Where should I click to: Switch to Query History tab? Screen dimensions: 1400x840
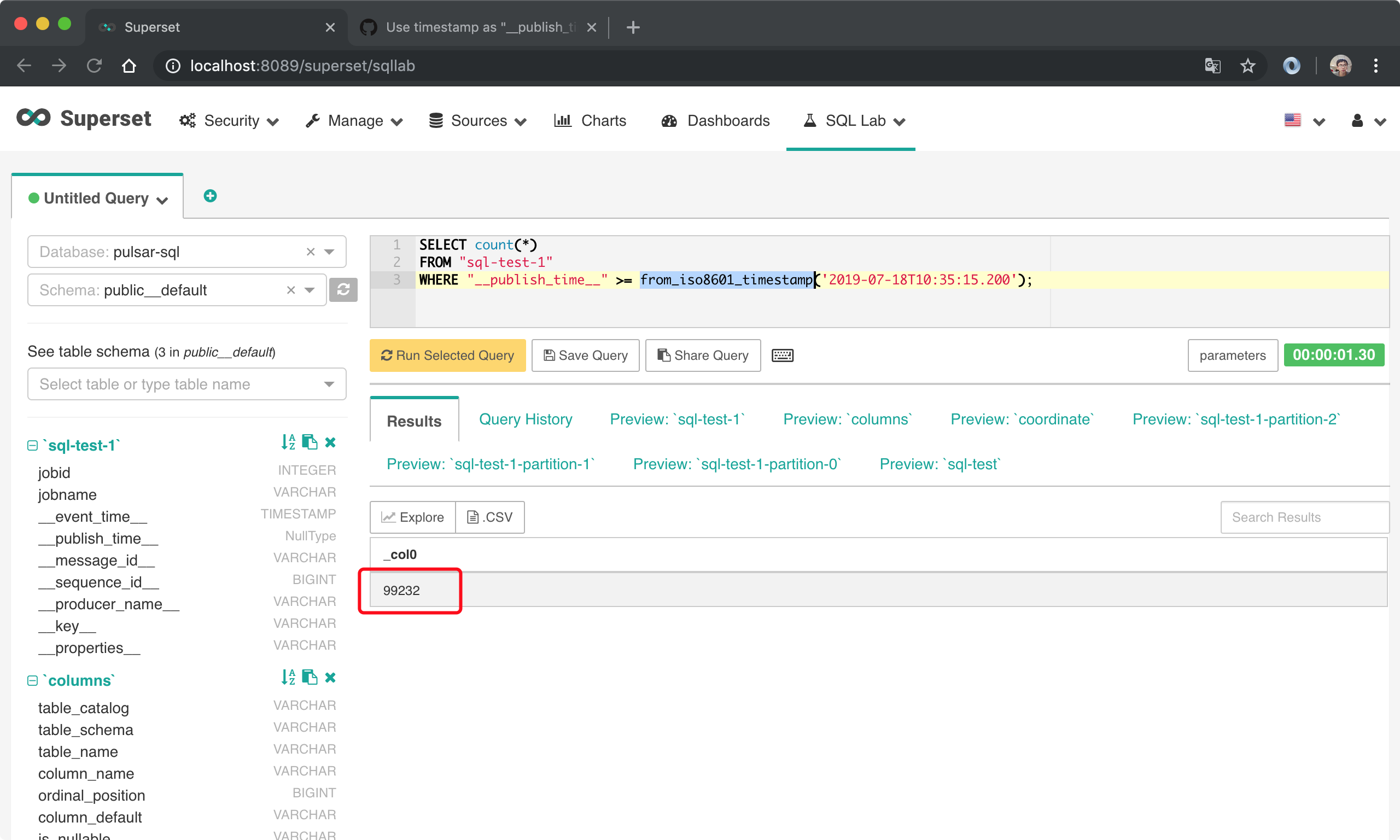point(526,419)
